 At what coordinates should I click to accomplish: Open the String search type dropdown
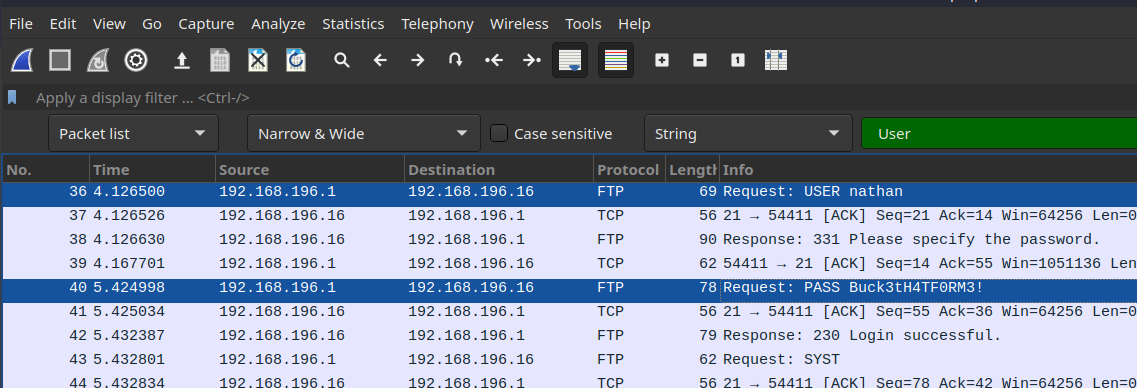pos(748,133)
